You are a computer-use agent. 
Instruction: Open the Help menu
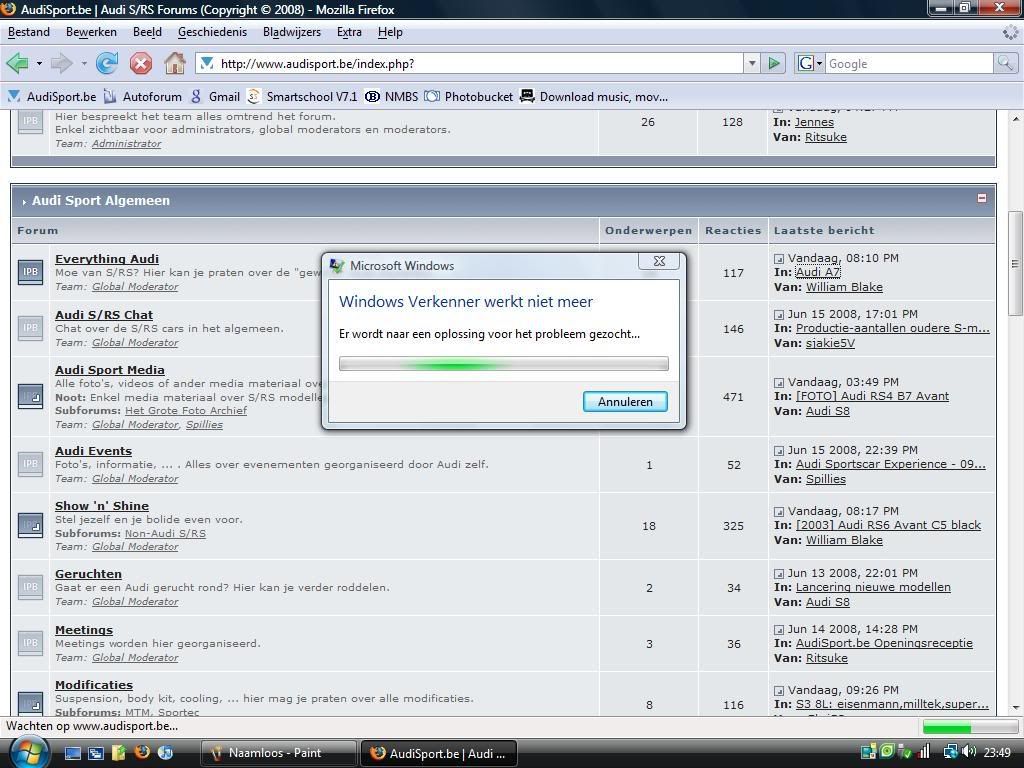pos(391,32)
